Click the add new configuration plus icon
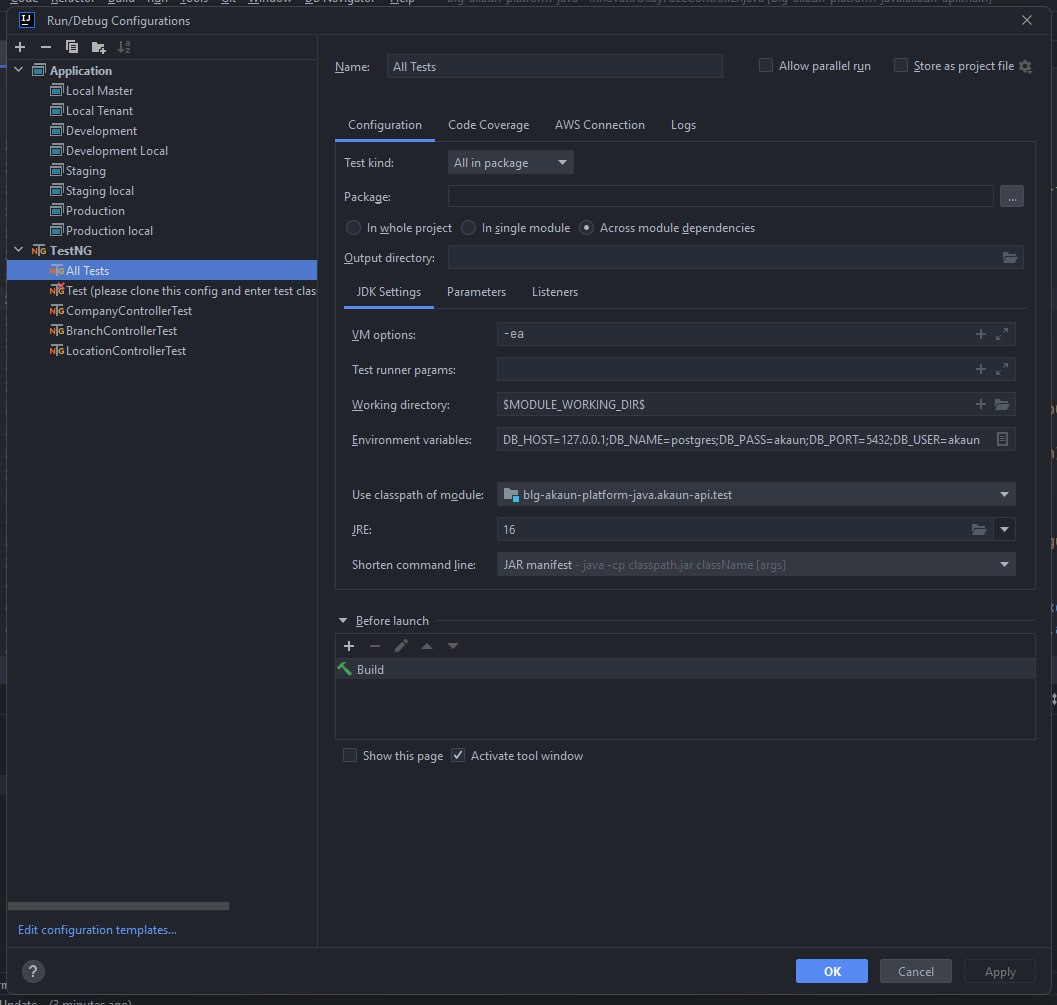 coord(20,47)
